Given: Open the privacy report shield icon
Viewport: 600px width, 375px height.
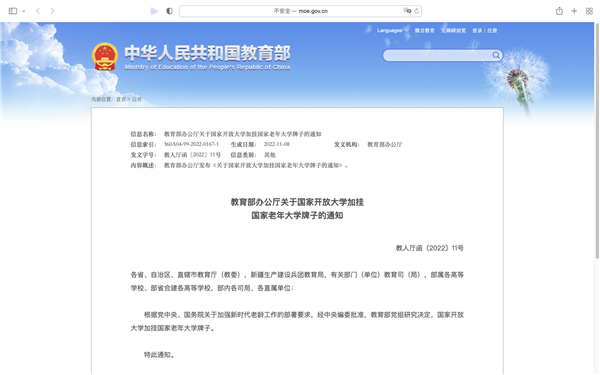Looking at the screenshot, I should click(x=170, y=11).
